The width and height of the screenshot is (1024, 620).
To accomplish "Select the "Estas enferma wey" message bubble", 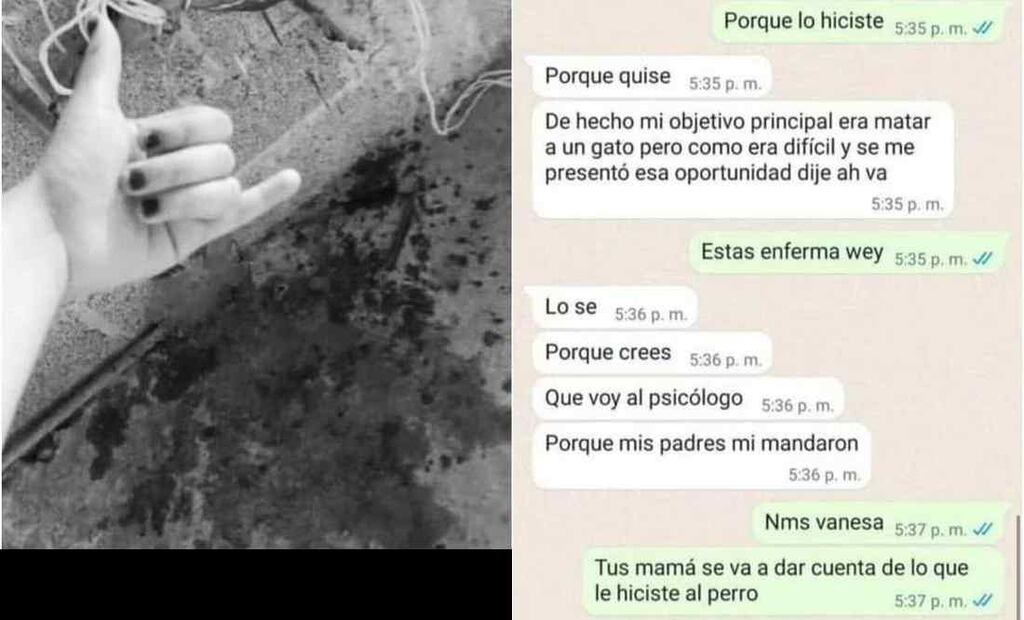I will click(846, 253).
